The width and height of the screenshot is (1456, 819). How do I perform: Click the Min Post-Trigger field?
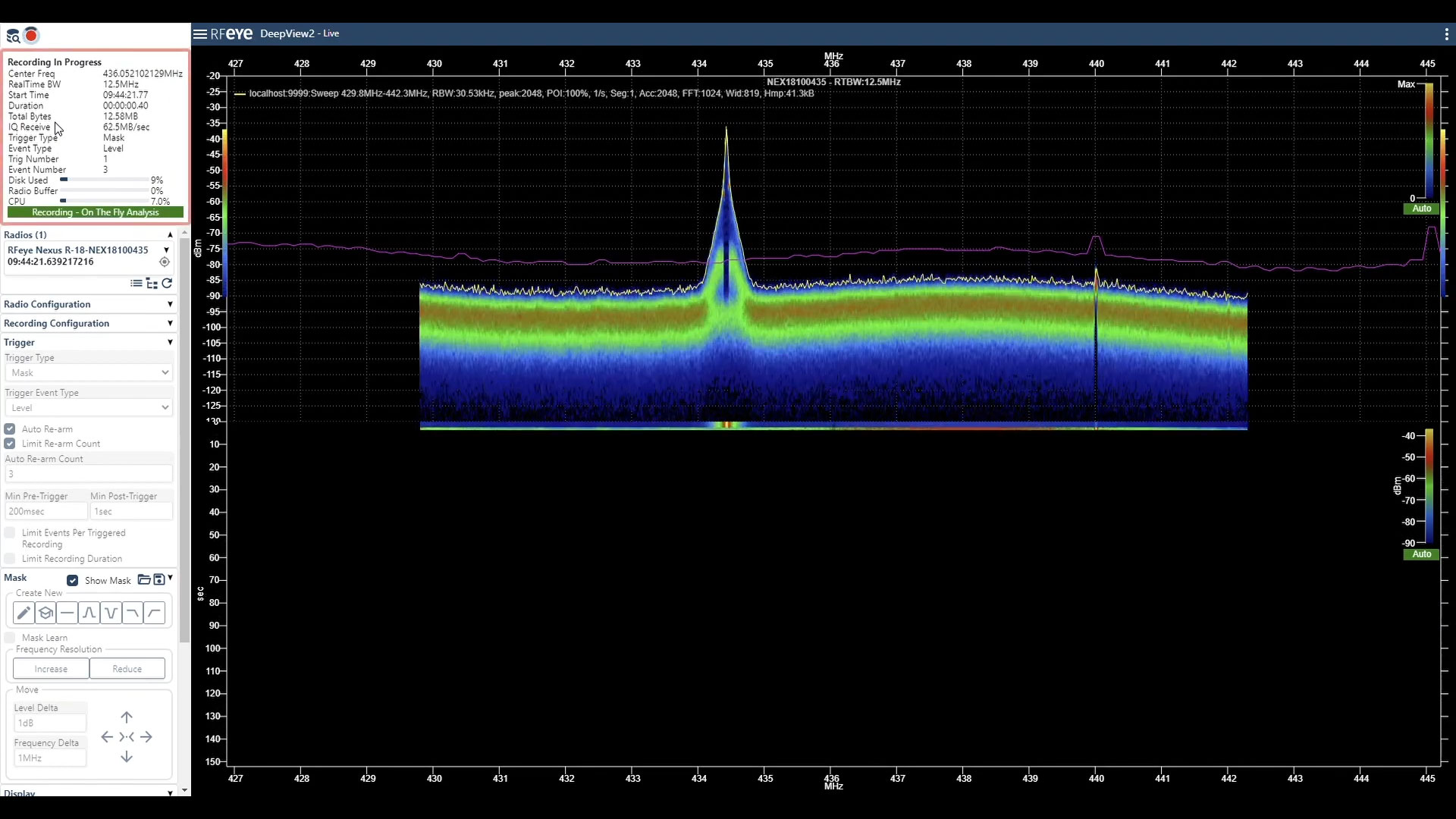pos(131,512)
